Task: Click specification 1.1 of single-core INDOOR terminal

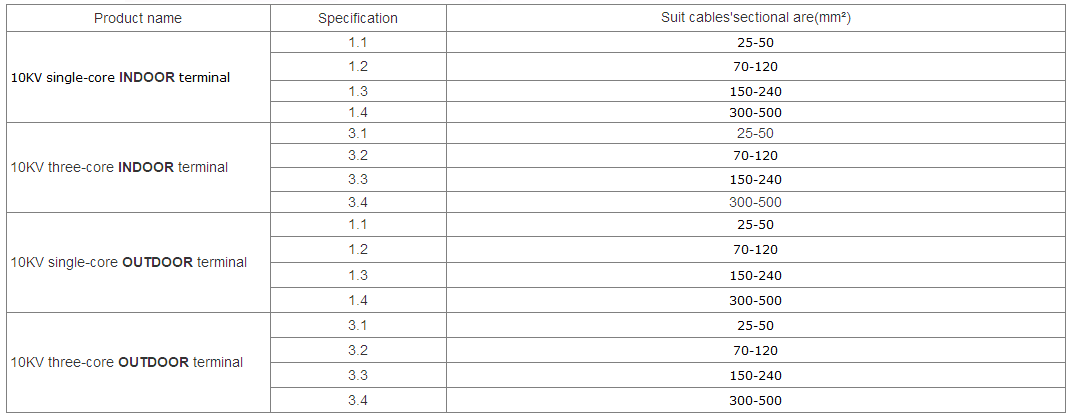Action: [358, 43]
